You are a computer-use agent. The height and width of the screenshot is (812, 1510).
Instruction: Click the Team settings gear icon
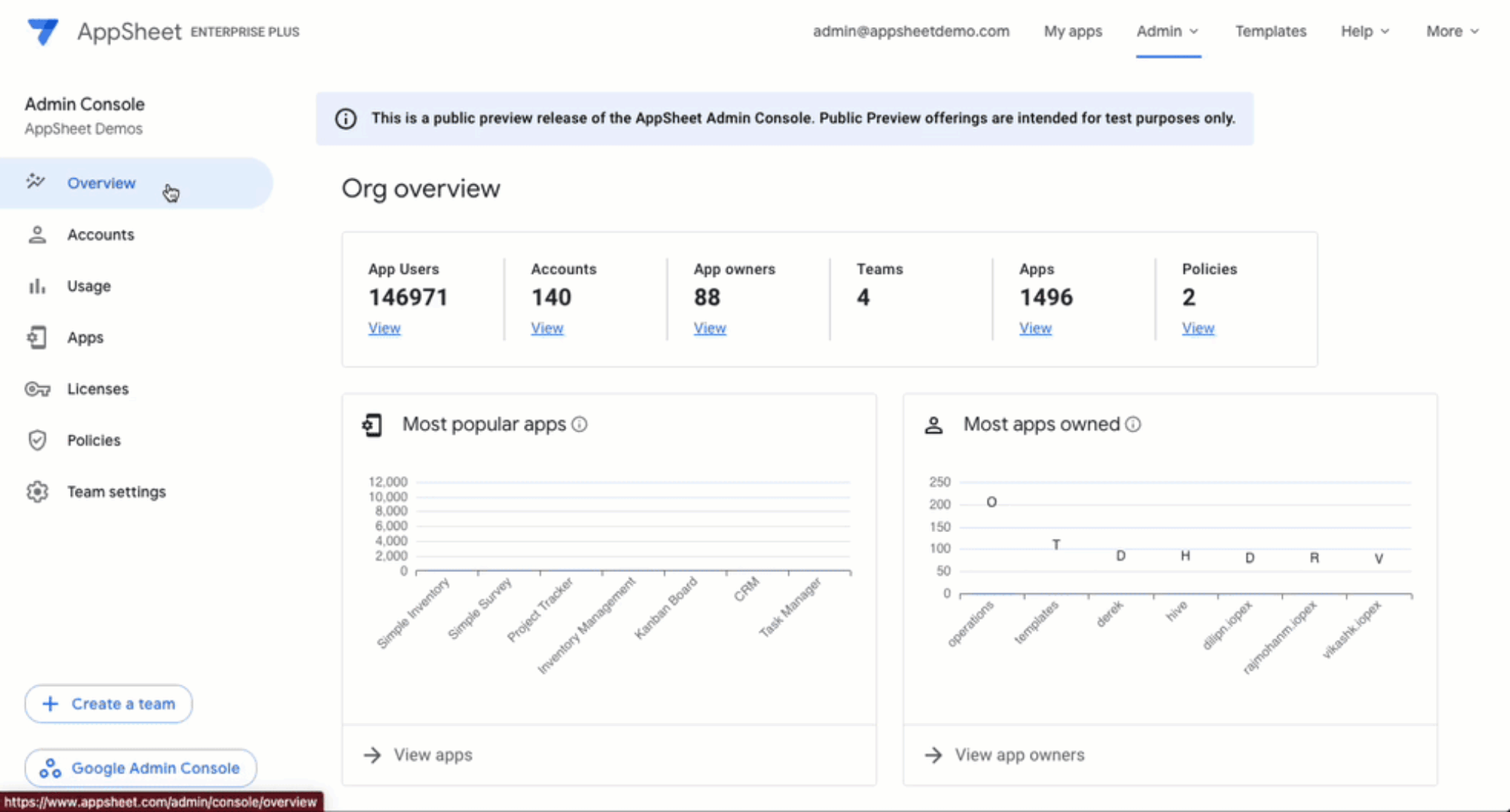click(x=37, y=491)
